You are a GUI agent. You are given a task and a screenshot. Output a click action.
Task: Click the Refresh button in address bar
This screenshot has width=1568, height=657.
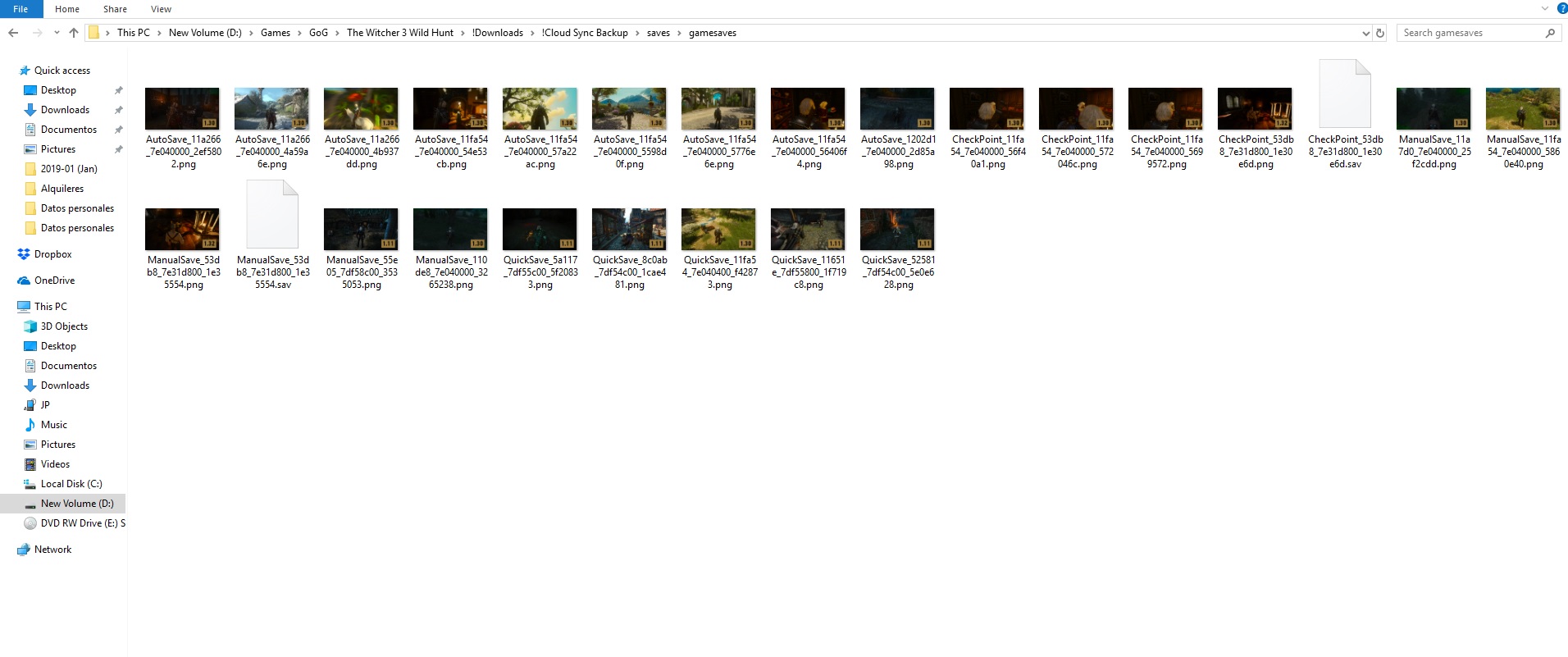pyautogui.click(x=1380, y=33)
